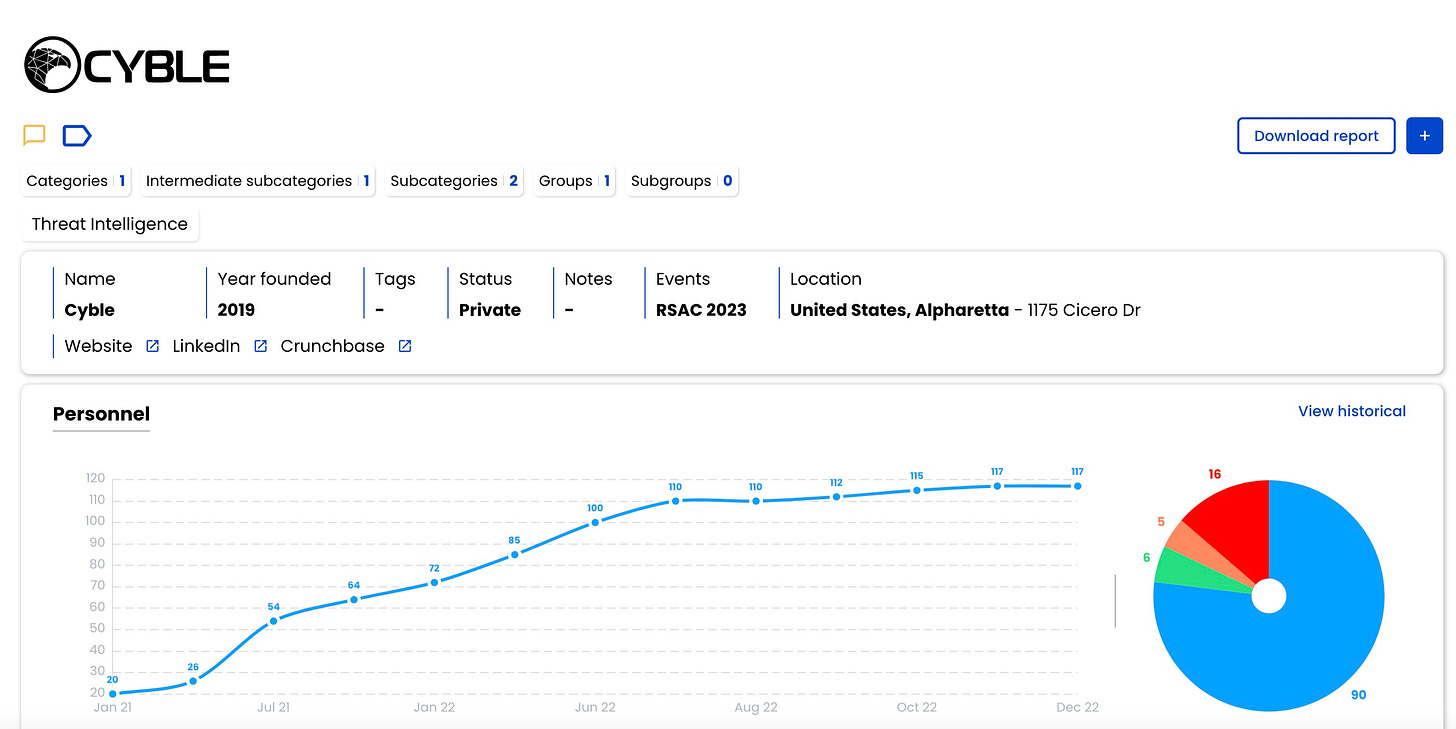Viewport: 1456px width, 729px height.
Task: Click the Jan 22 axis label
Action: (x=434, y=707)
